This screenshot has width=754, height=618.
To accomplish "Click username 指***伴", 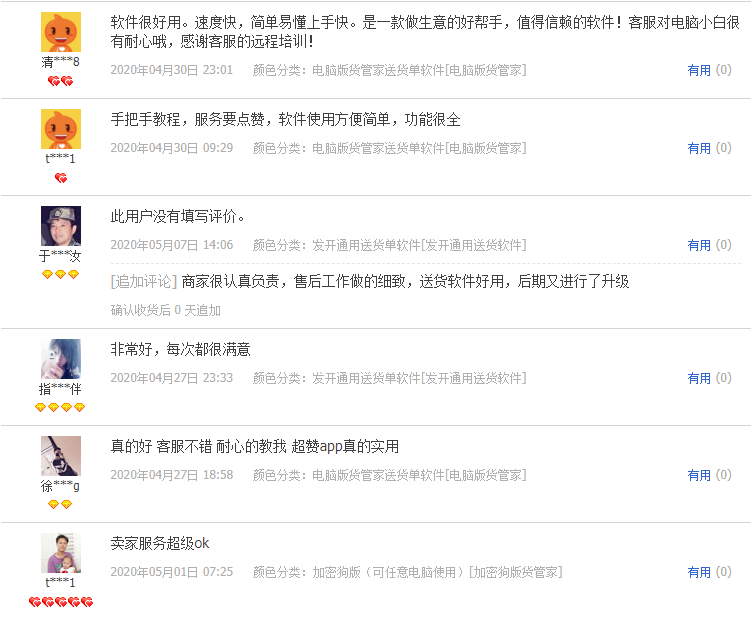I will click(61, 389).
